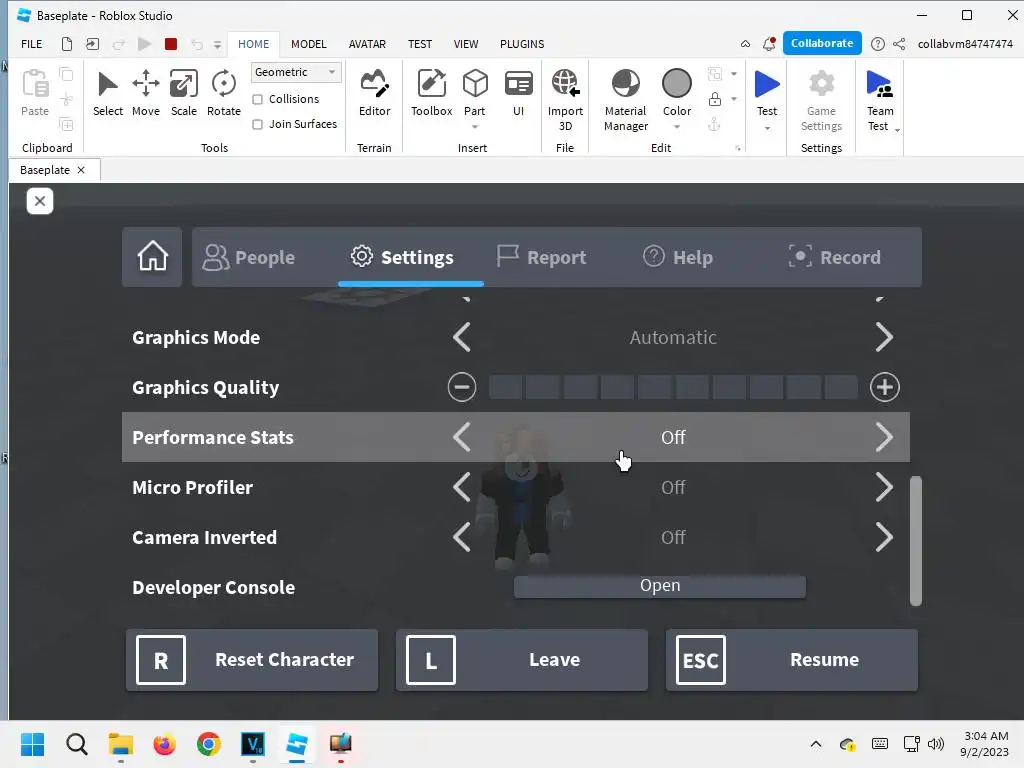Open notifications bell icon

(x=769, y=44)
